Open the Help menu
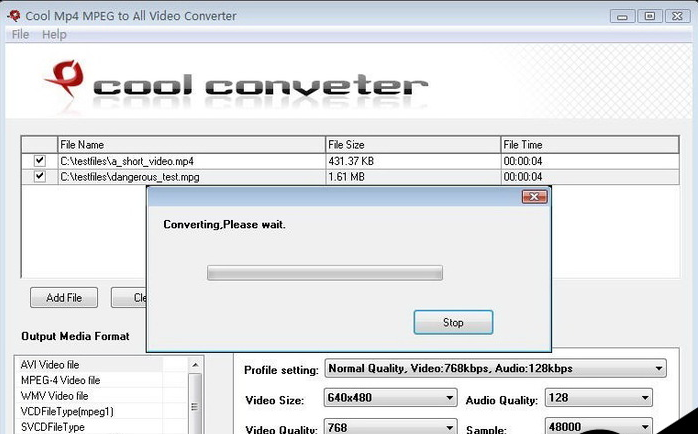 [x=54, y=34]
